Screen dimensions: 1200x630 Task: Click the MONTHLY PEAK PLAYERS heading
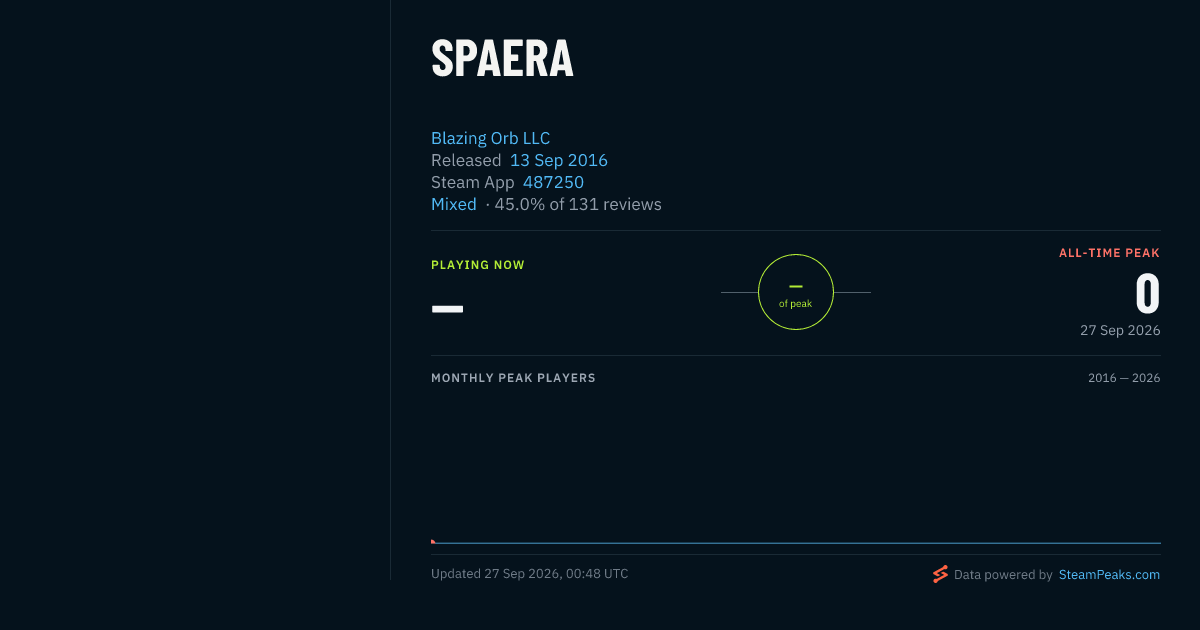point(513,378)
